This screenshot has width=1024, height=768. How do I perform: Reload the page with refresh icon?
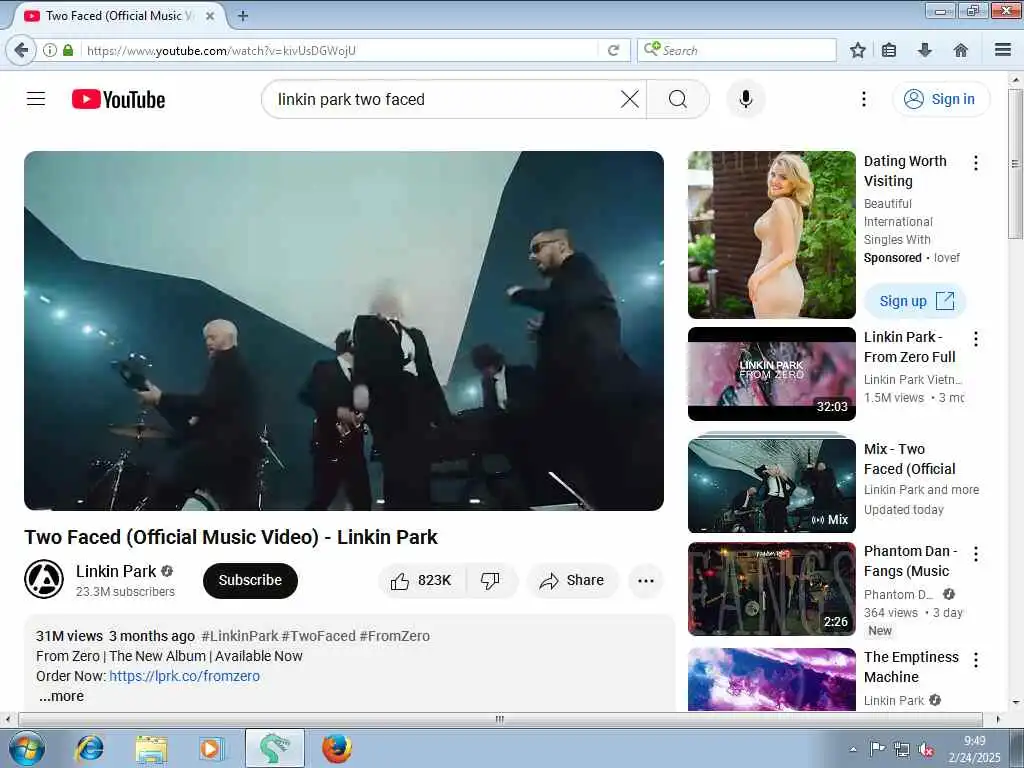coord(613,50)
